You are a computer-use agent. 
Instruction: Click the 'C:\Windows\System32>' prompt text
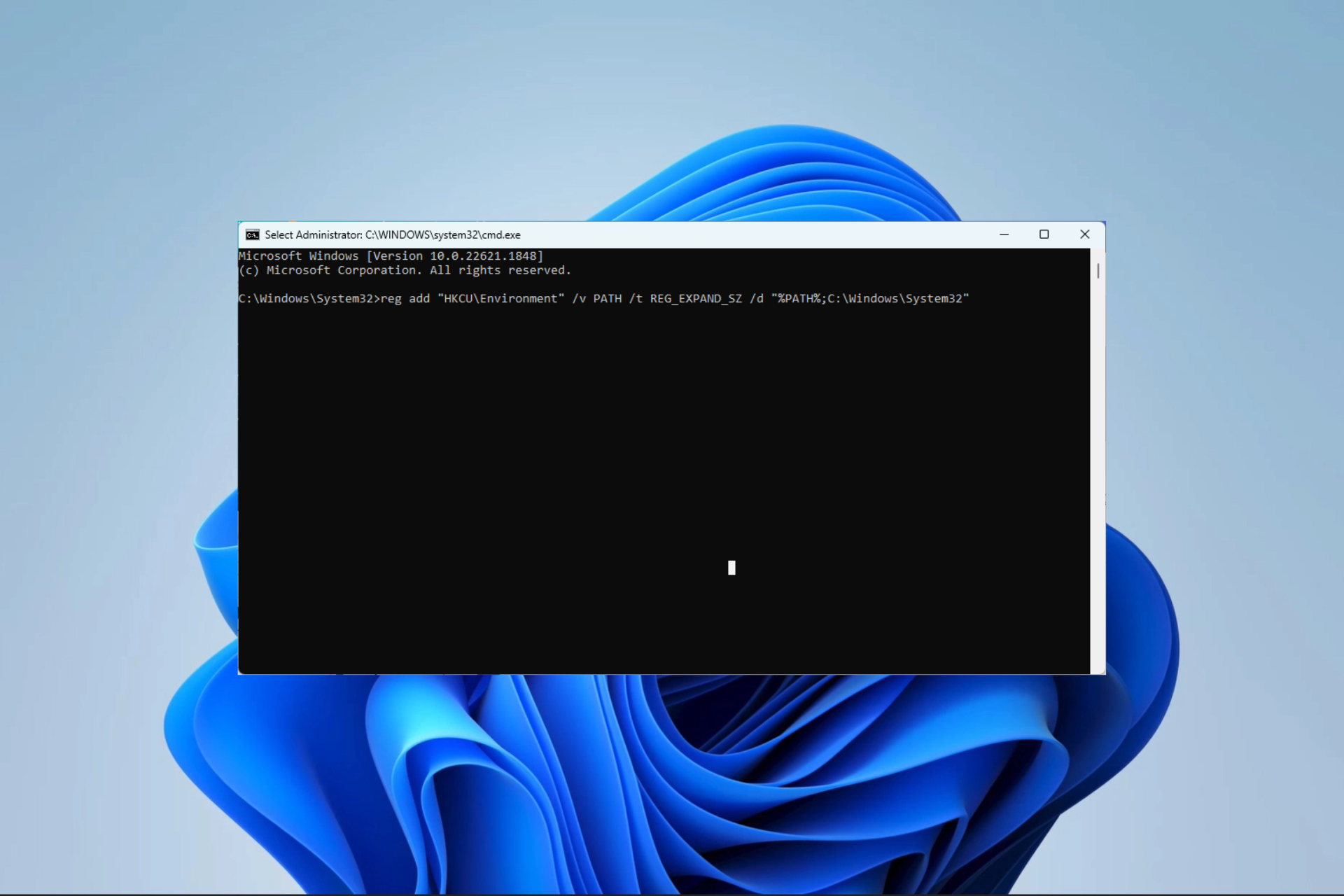point(309,299)
